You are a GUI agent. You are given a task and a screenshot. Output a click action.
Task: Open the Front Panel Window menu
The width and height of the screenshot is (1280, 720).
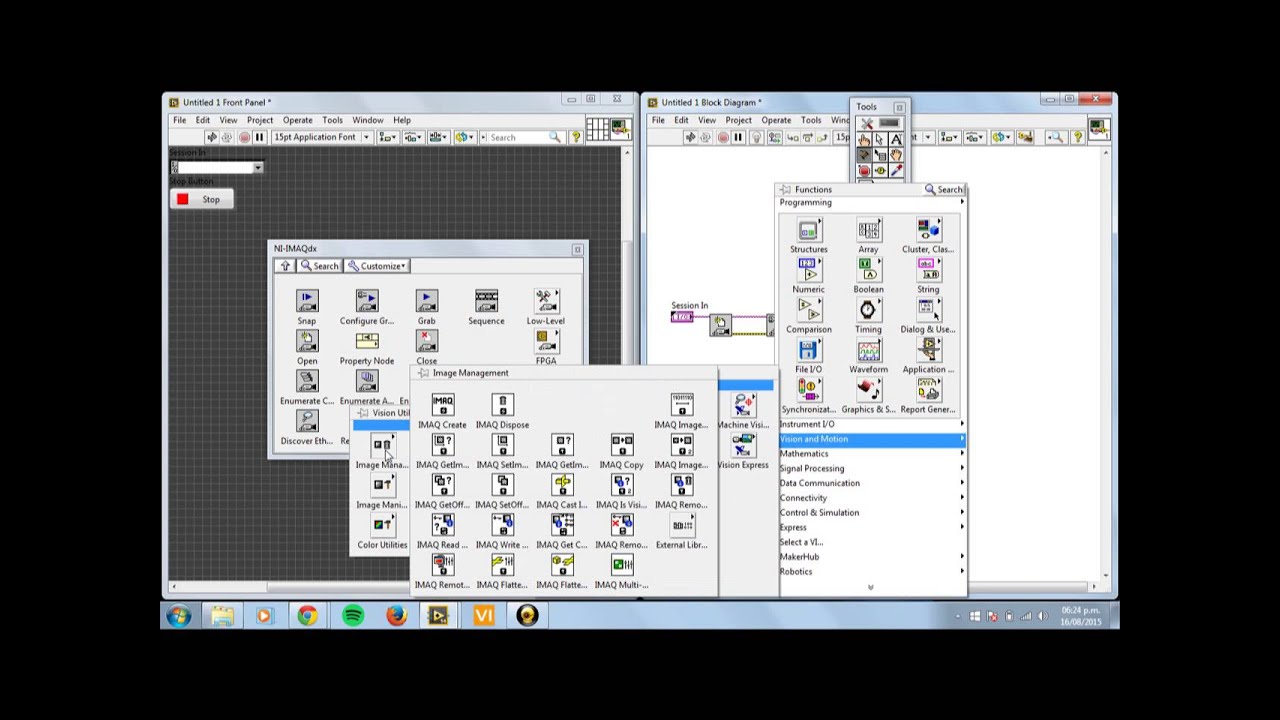[367, 120]
